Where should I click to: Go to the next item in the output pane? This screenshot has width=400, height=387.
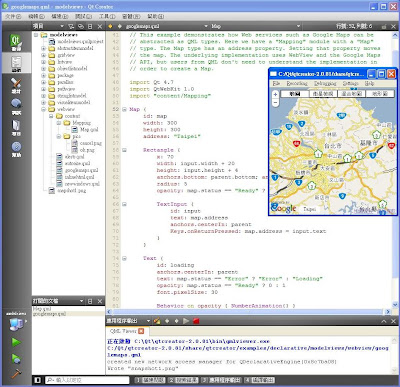coord(176,321)
